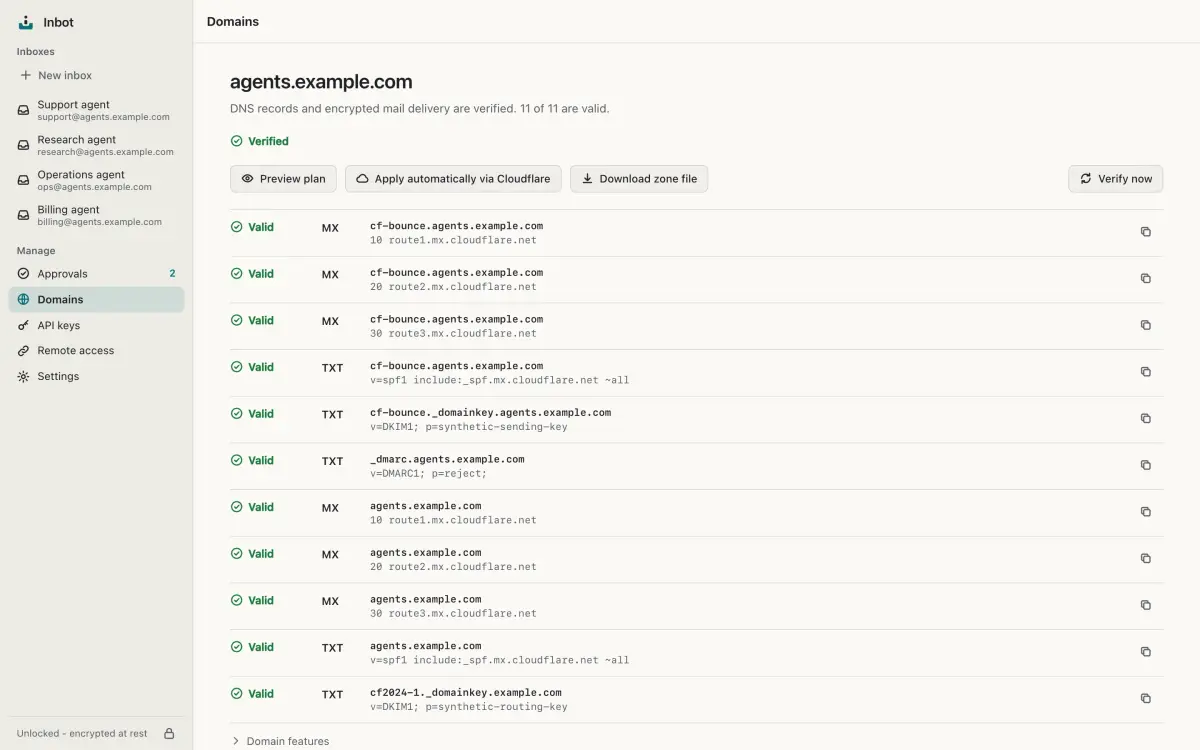Click the agents.example.com heading

(x=321, y=82)
